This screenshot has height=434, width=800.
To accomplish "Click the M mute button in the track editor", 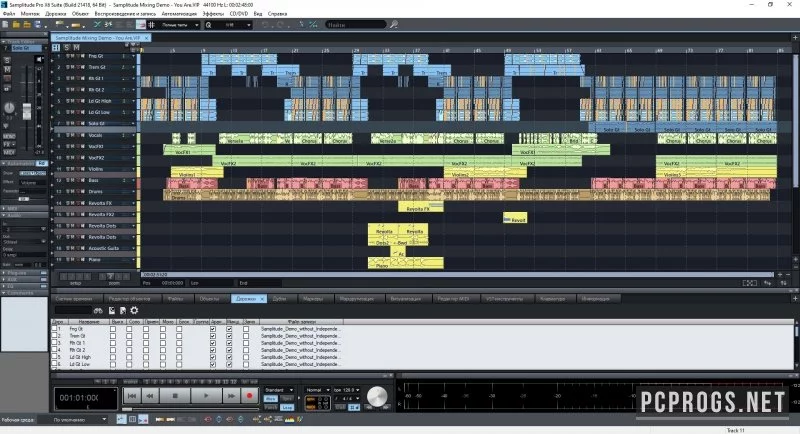I will (x=7, y=70).
